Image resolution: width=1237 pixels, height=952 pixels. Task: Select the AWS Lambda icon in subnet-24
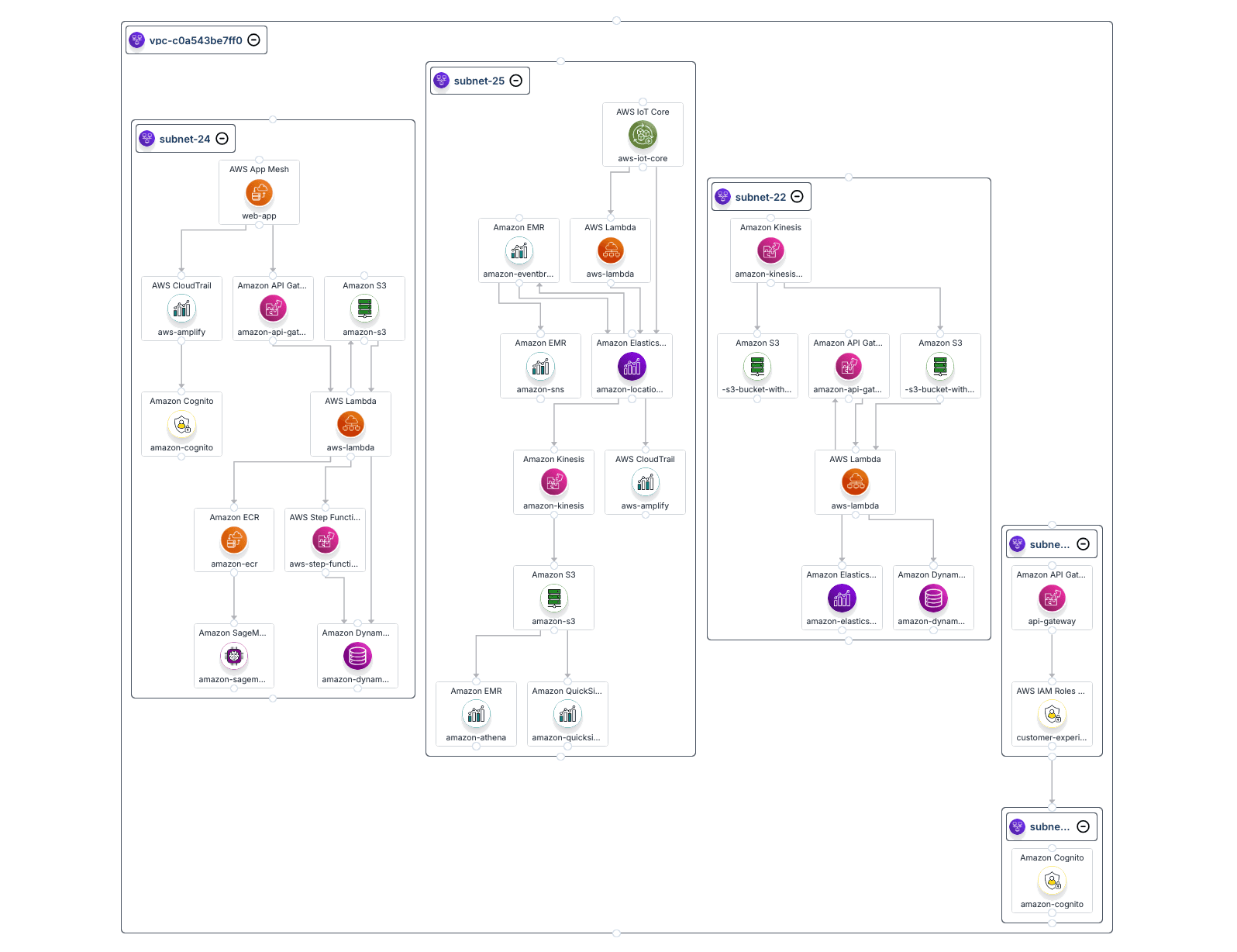[350, 424]
